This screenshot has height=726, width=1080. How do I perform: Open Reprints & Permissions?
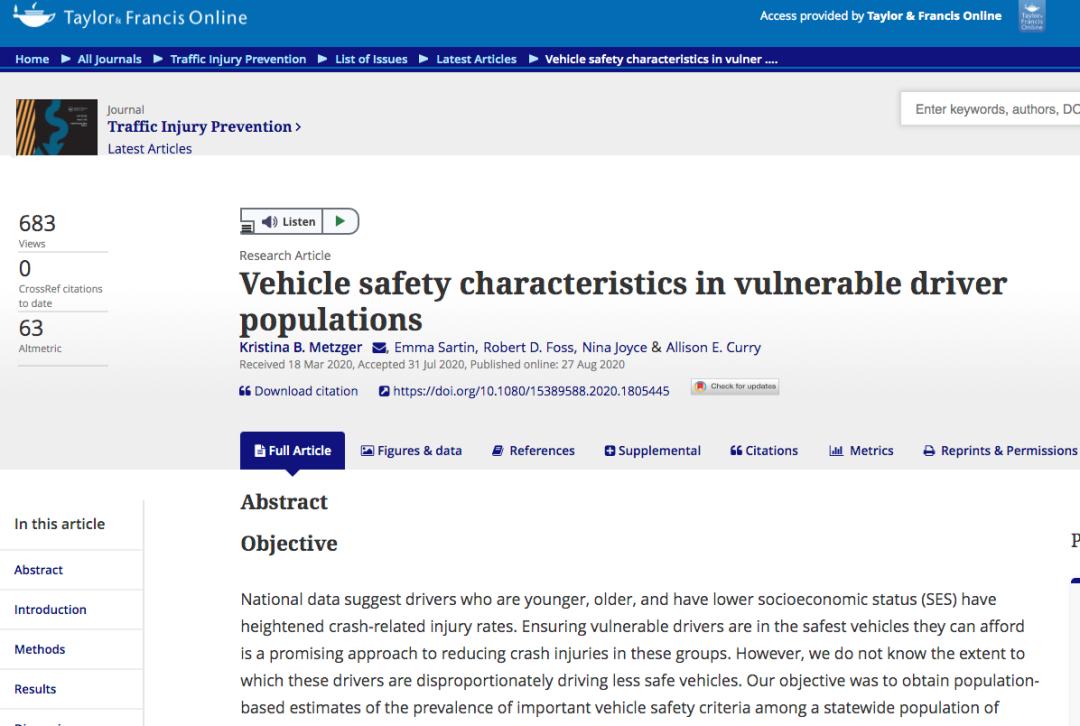pos(1000,450)
